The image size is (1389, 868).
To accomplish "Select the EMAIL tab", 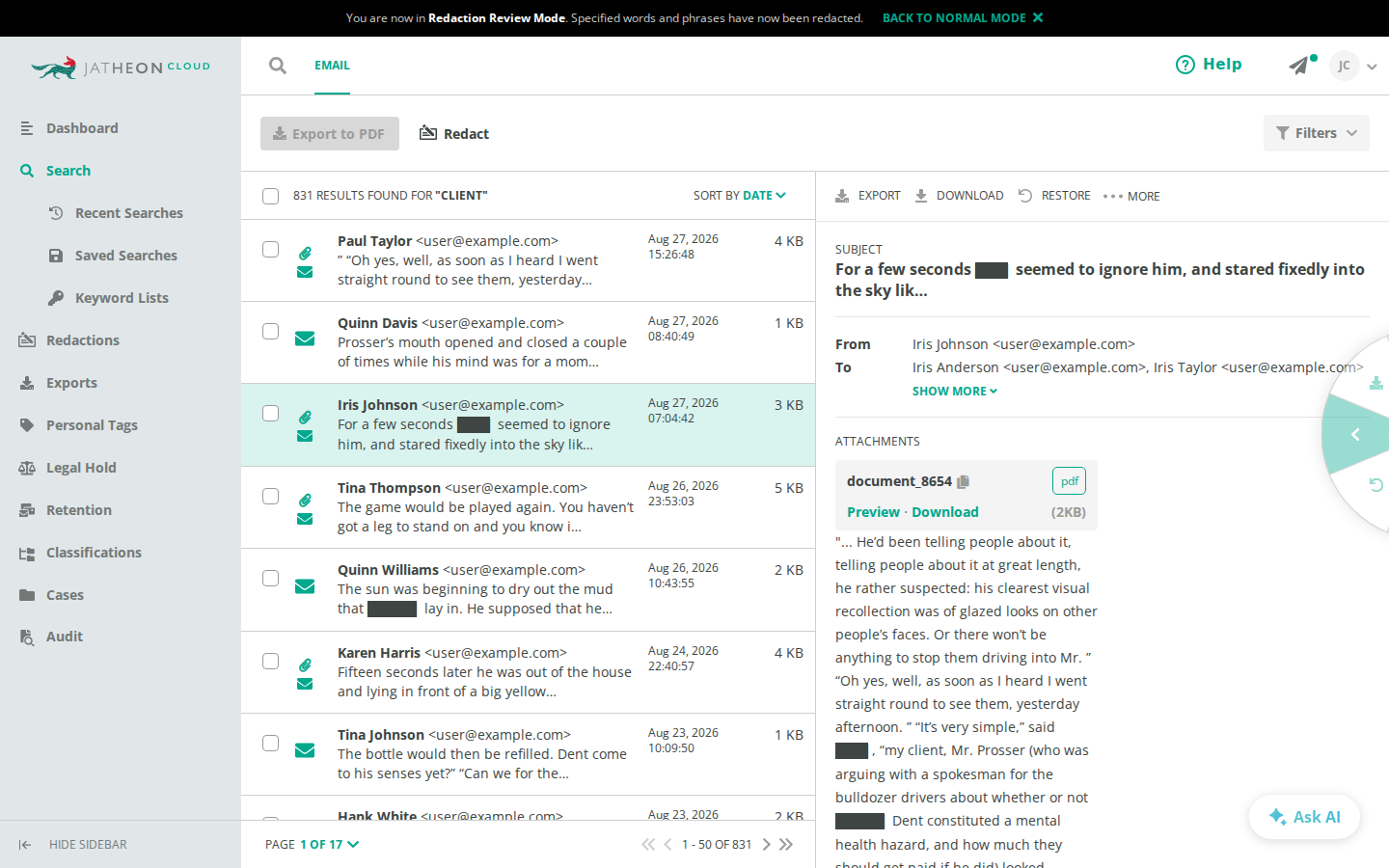I will tap(332, 66).
